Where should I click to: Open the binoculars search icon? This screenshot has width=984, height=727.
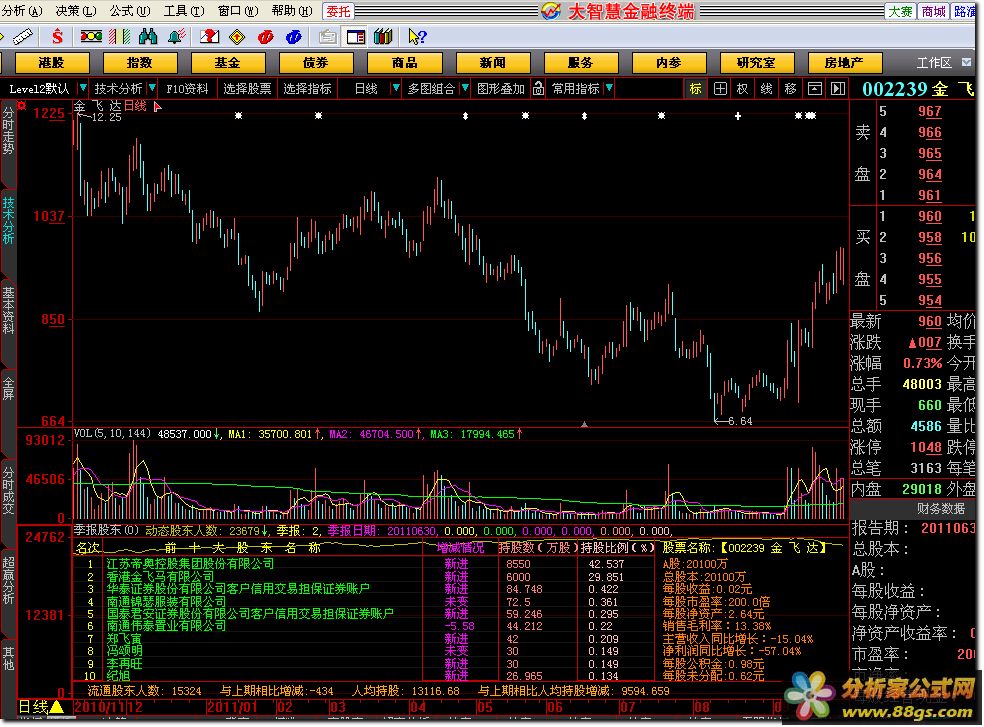click(x=148, y=37)
